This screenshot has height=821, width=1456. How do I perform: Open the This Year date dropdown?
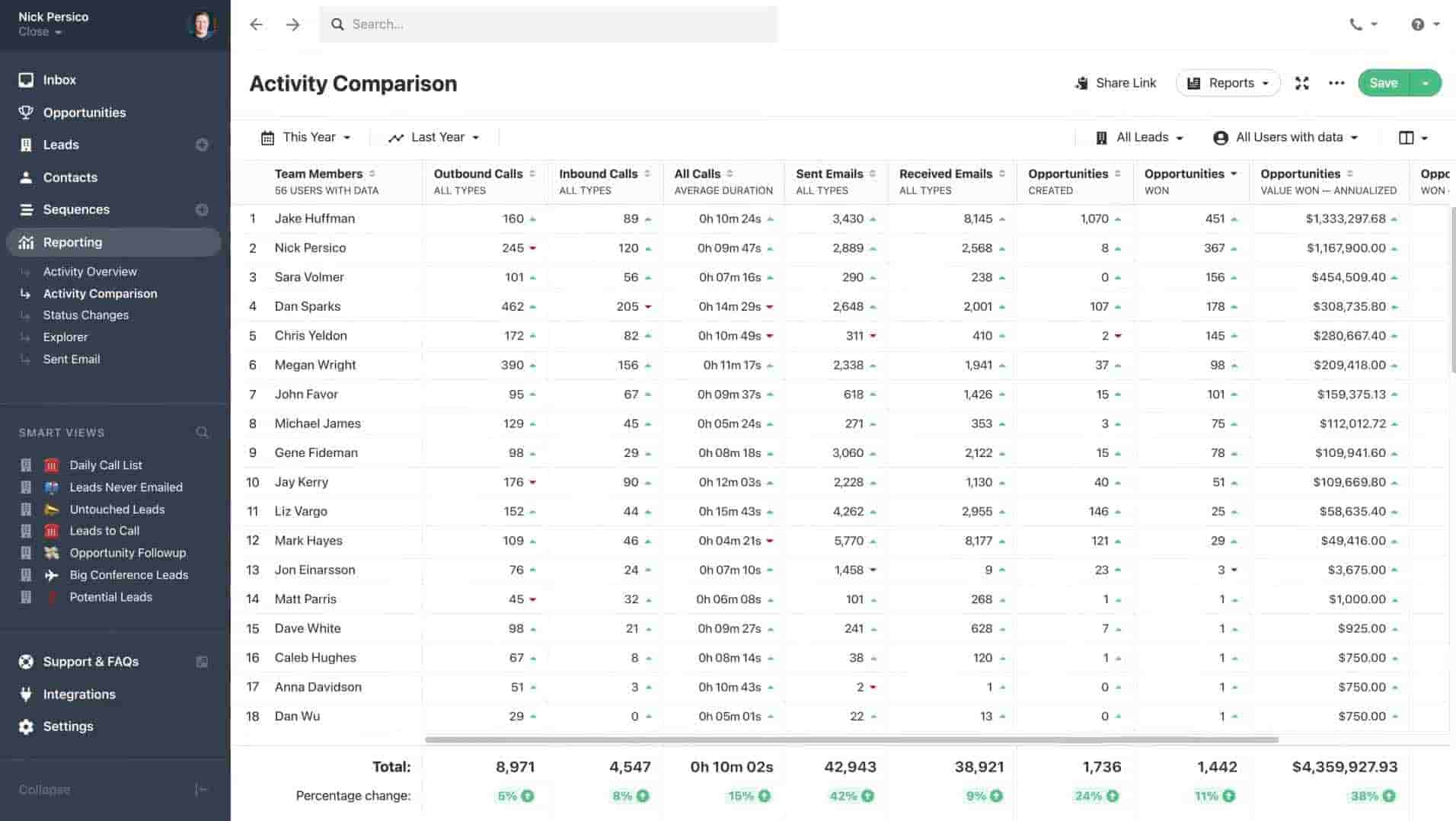[306, 137]
